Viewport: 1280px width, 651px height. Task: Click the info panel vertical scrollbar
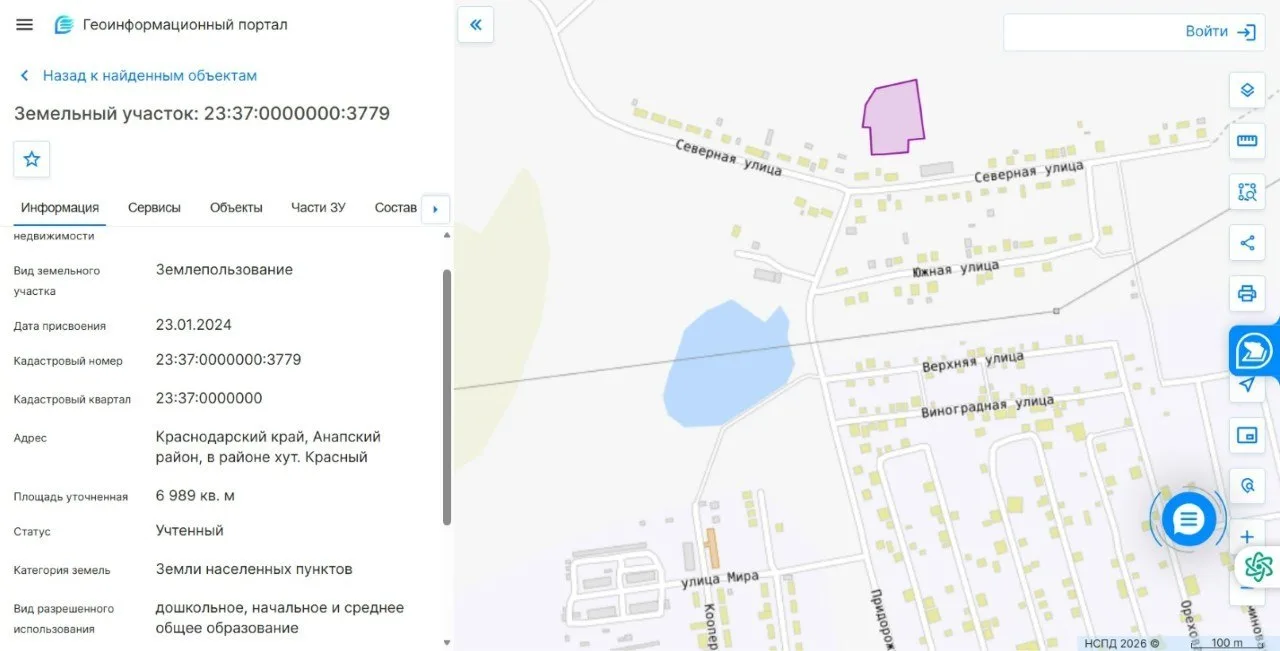point(447,397)
